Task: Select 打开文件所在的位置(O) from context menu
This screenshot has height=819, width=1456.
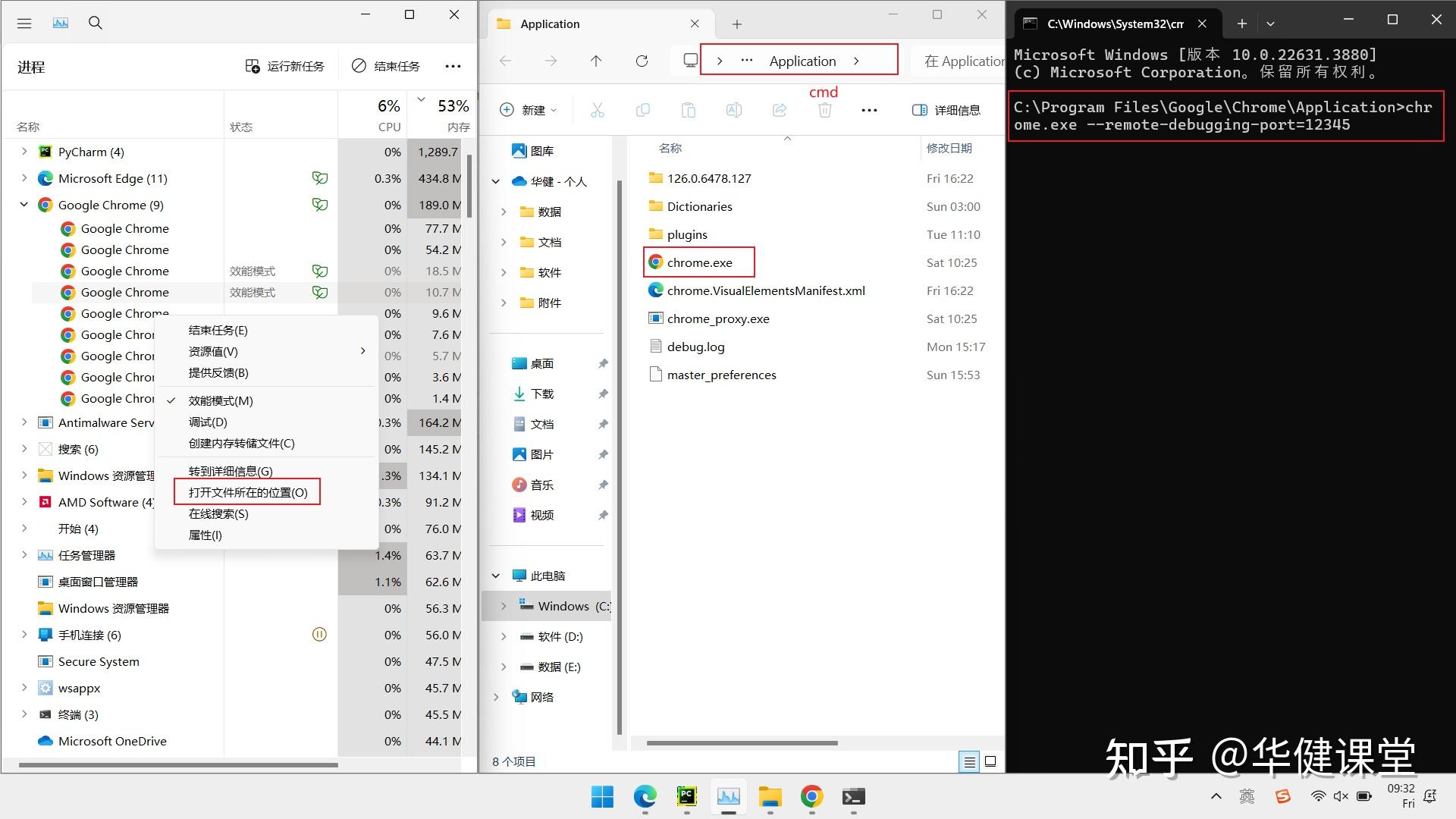Action: click(x=248, y=492)
